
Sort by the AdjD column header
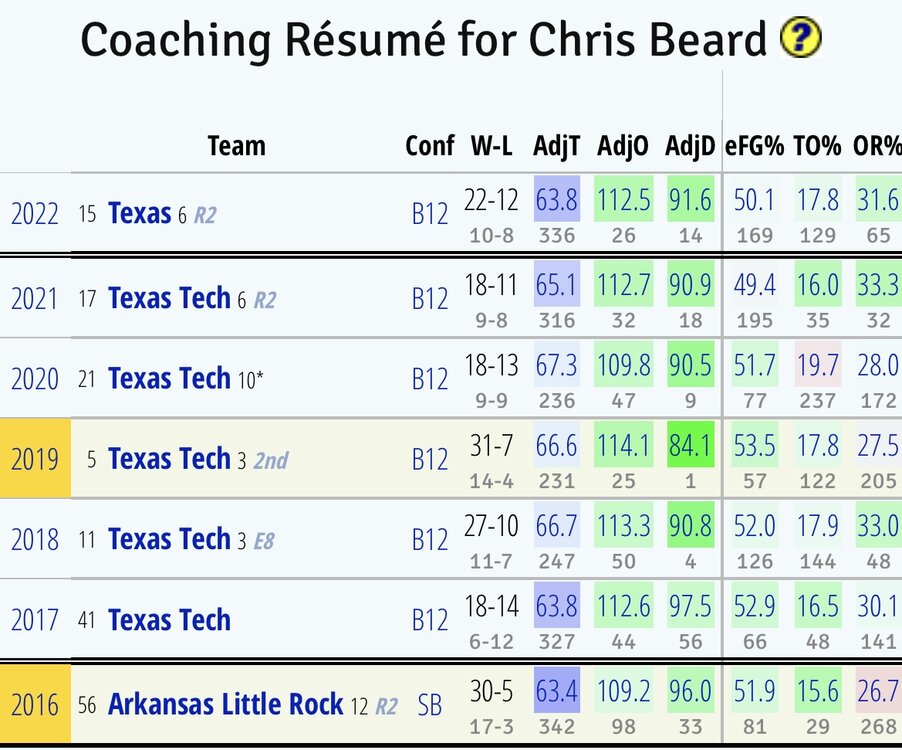690,146
